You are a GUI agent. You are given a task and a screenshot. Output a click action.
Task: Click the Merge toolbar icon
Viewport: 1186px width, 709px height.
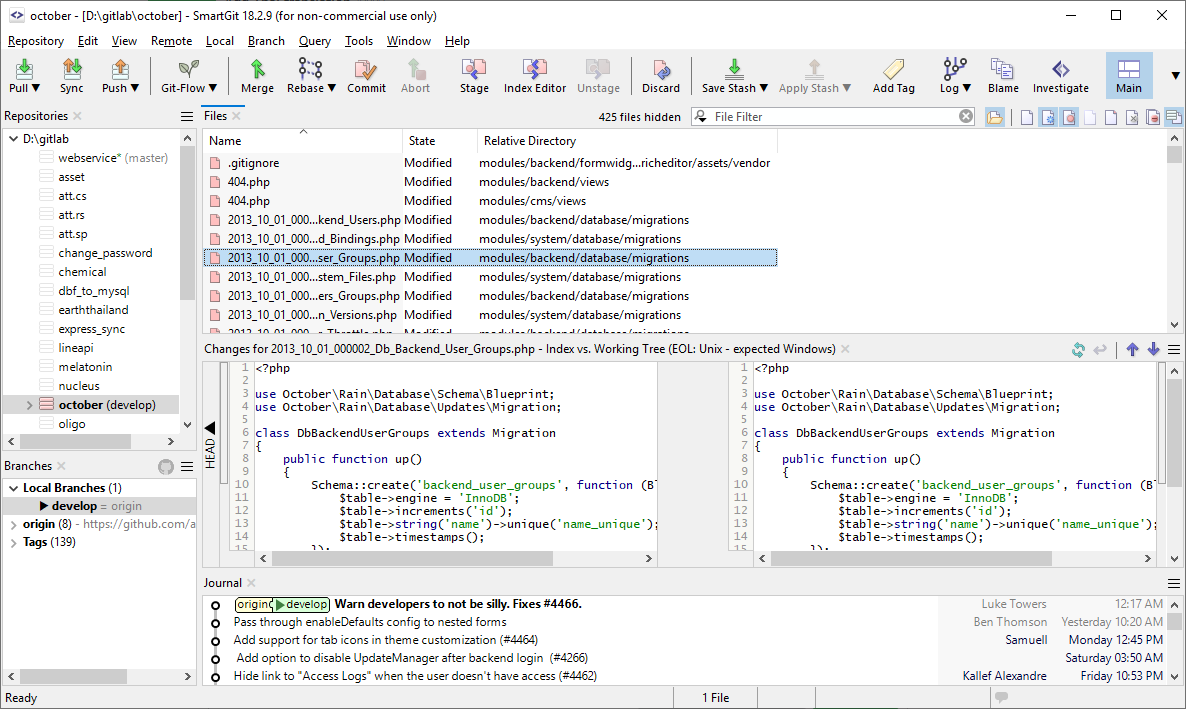pyautogui.click(x=257, y=69)
